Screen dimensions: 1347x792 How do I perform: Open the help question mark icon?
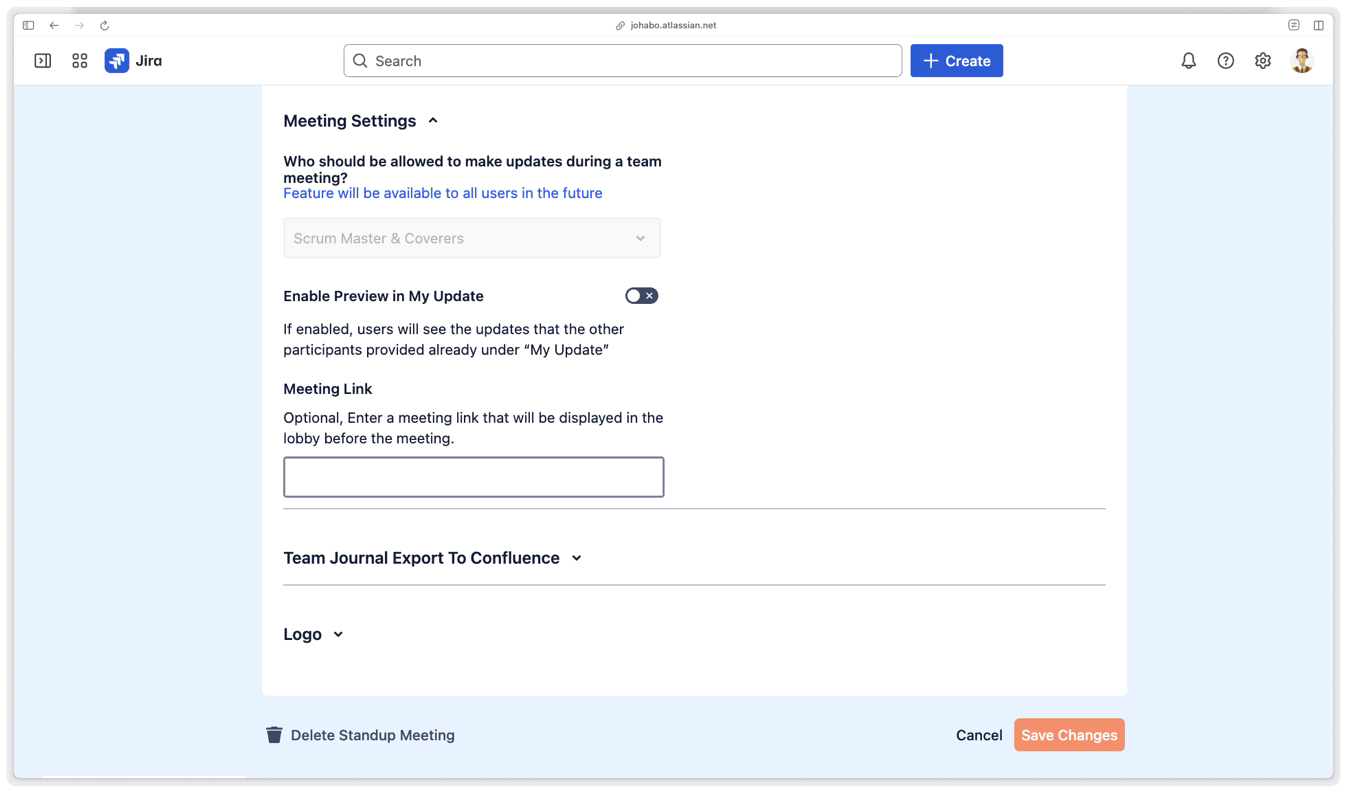tap(1225, 61)
